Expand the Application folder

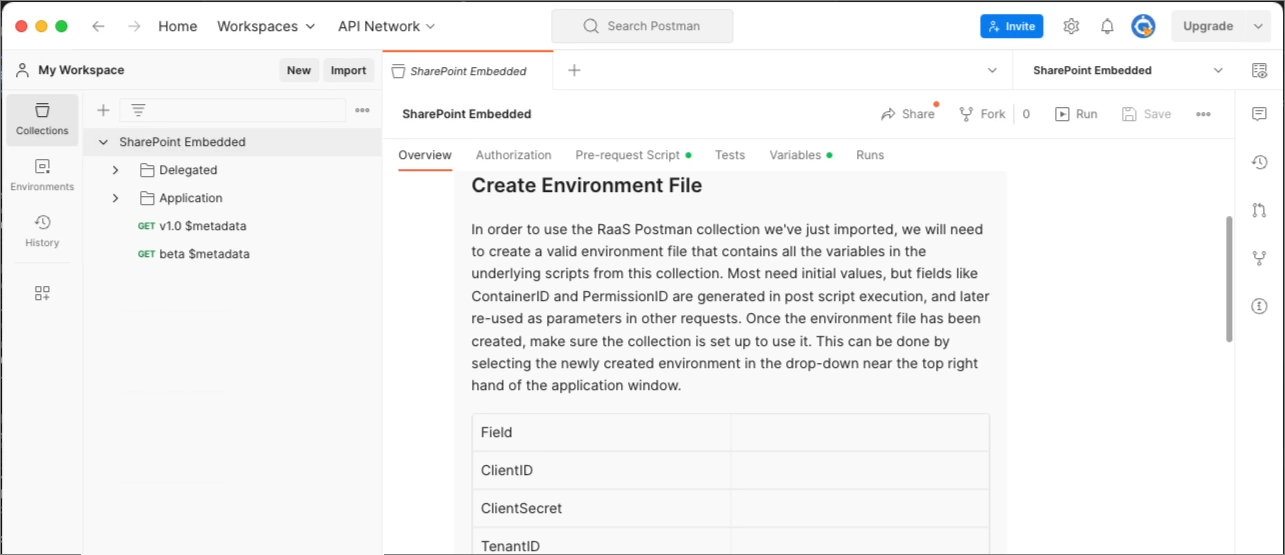click(x=116, y=198)
